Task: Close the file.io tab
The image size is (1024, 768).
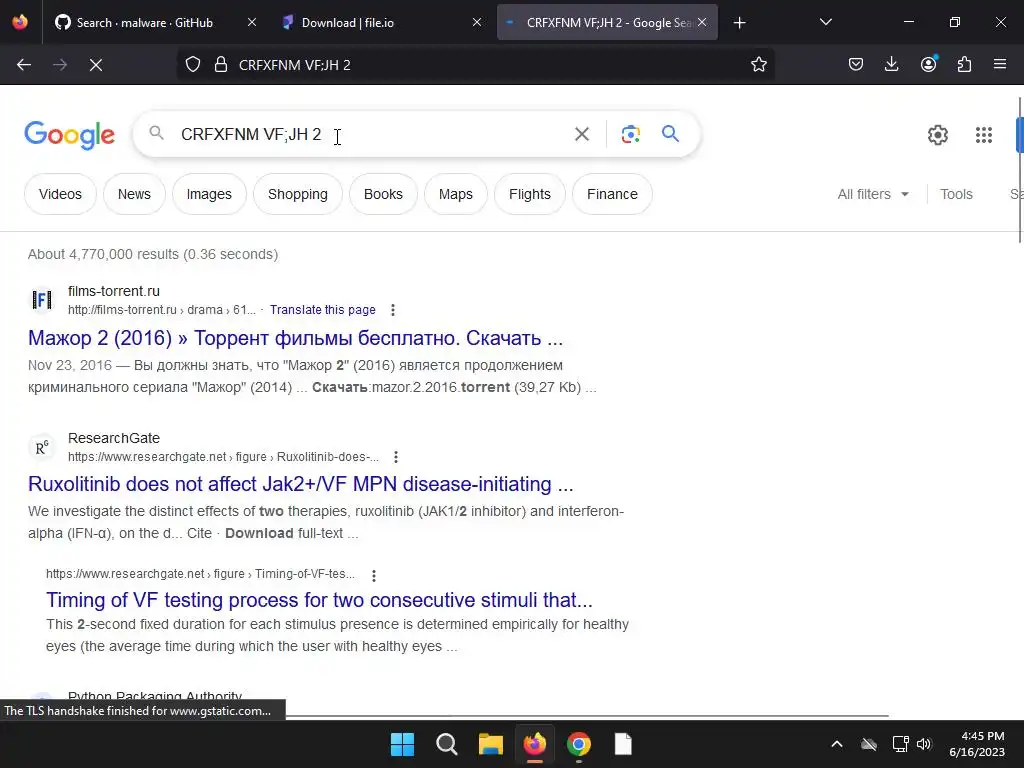Action: coord(477,23)
